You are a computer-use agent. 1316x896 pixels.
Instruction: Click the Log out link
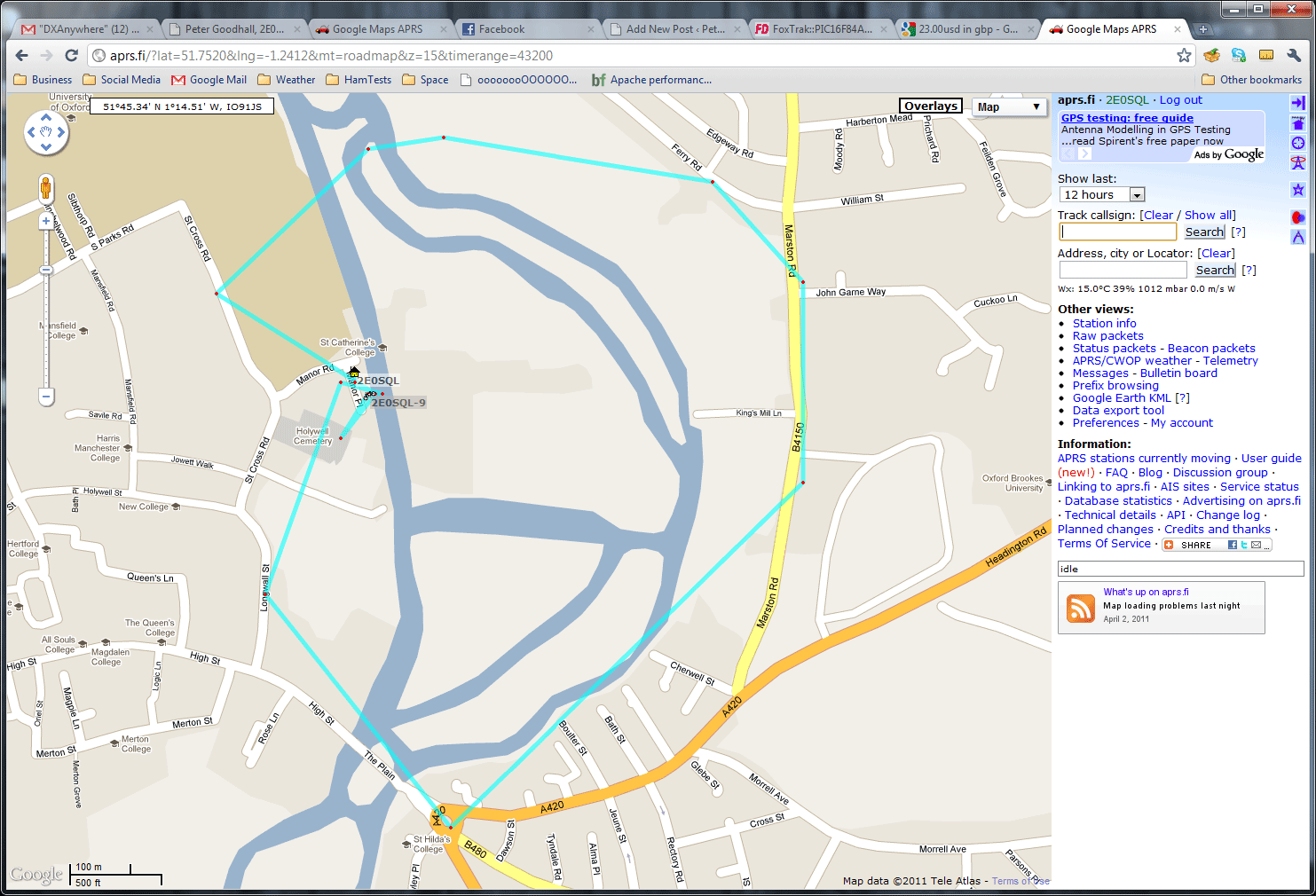click(x=1180, y=100)
